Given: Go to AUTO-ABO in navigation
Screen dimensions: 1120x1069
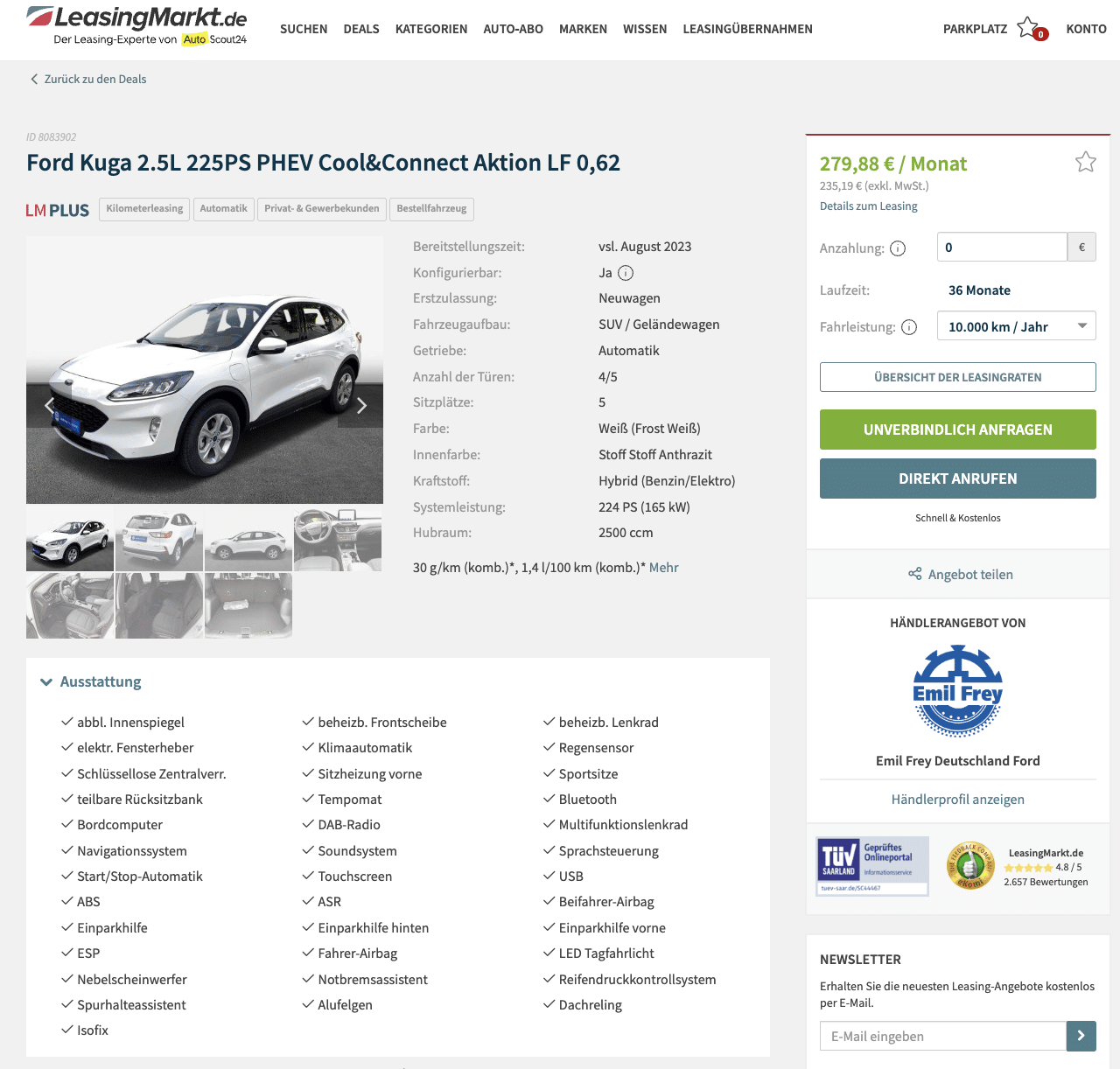Looking at the screenshot, I should click(514, 29).
